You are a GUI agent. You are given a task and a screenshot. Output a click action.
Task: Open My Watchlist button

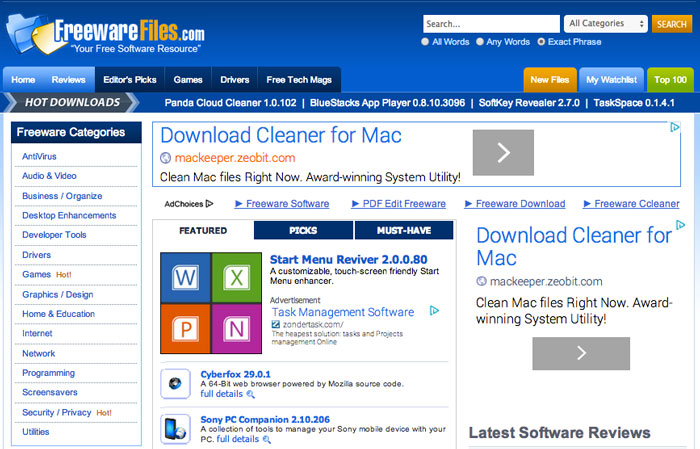coord(611,80)
